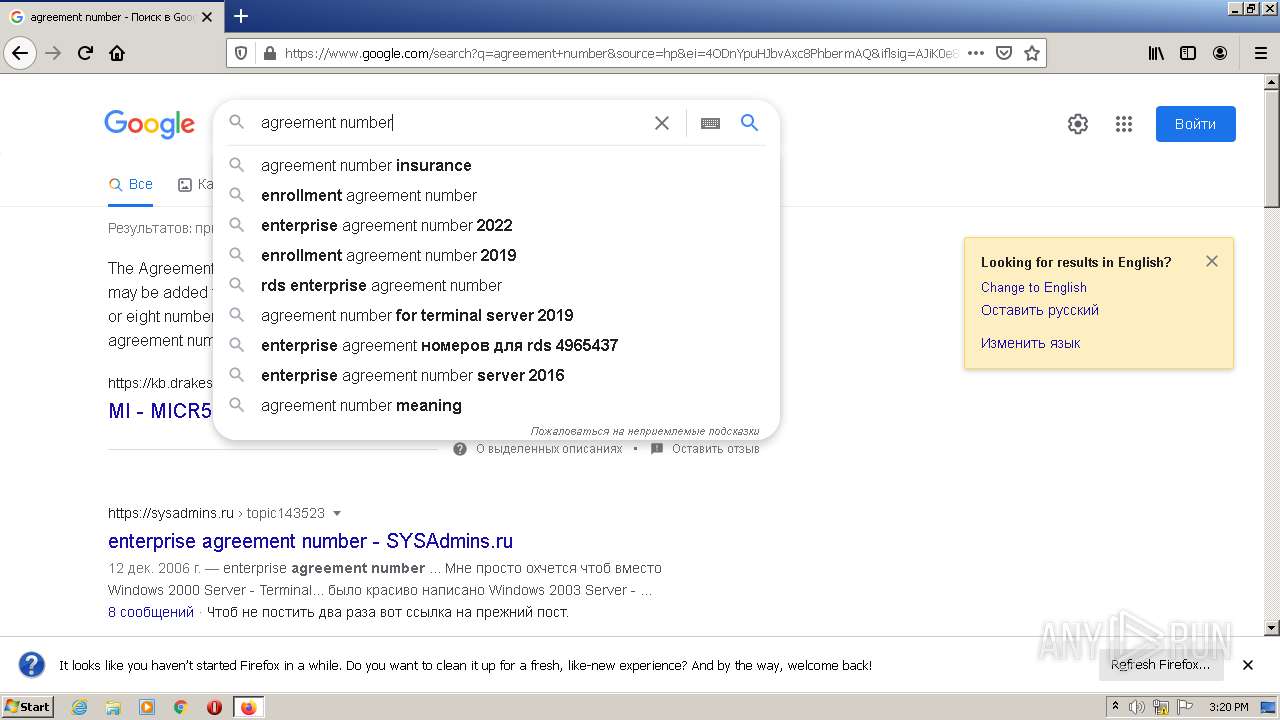The height and width of the screenshot is (720, 1280).
Task: Click Оставить отзыв feedback link
Action: [x=716, y=449]
